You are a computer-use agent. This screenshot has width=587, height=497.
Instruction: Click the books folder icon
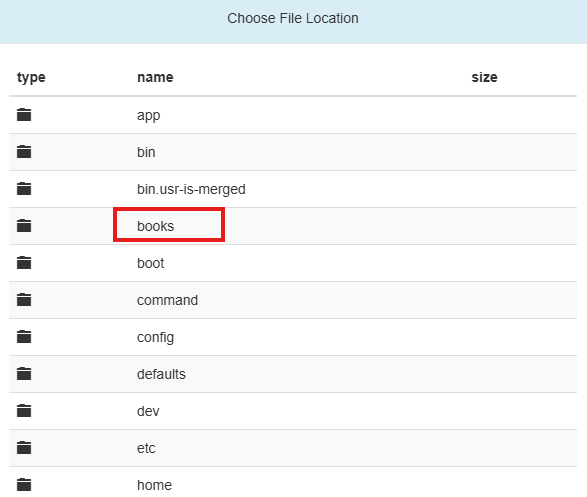[24, 226]
